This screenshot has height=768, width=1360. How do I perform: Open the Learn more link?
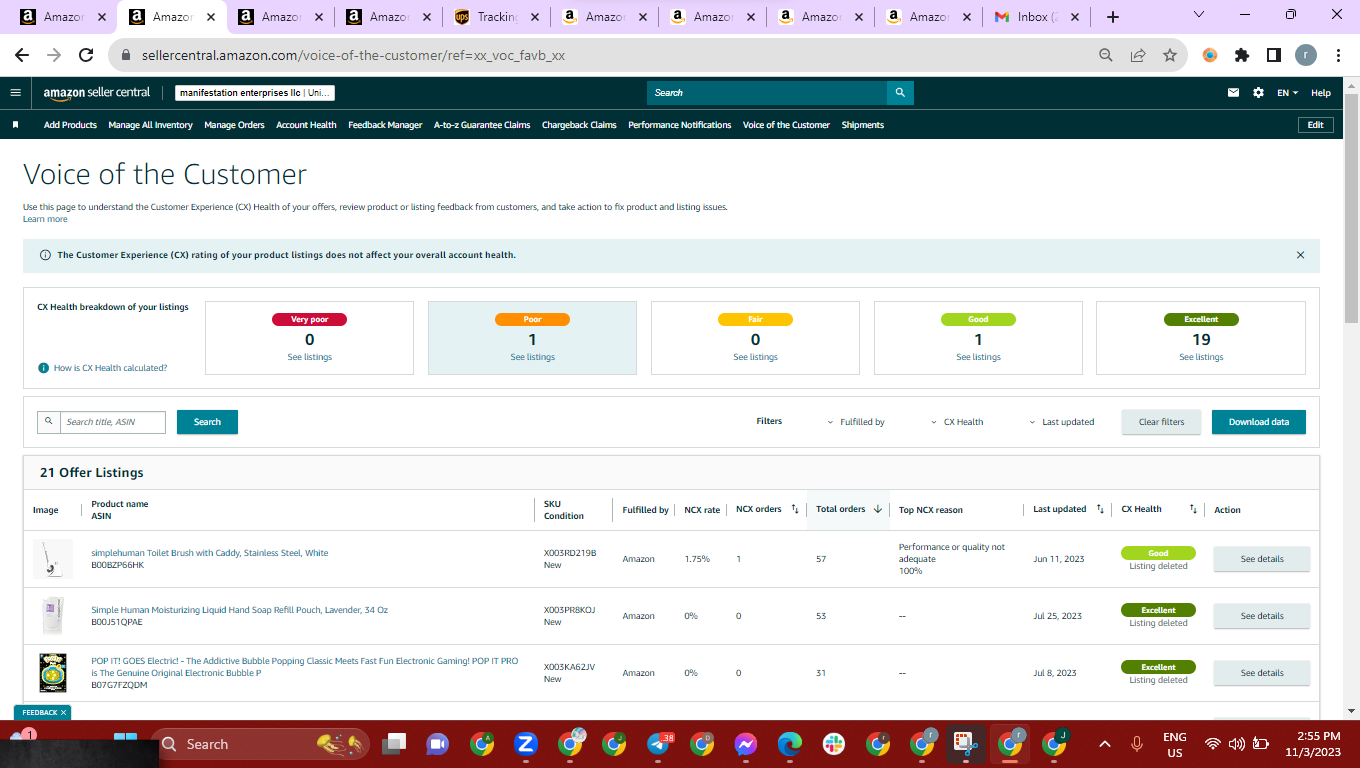click(x=45, y=219)
